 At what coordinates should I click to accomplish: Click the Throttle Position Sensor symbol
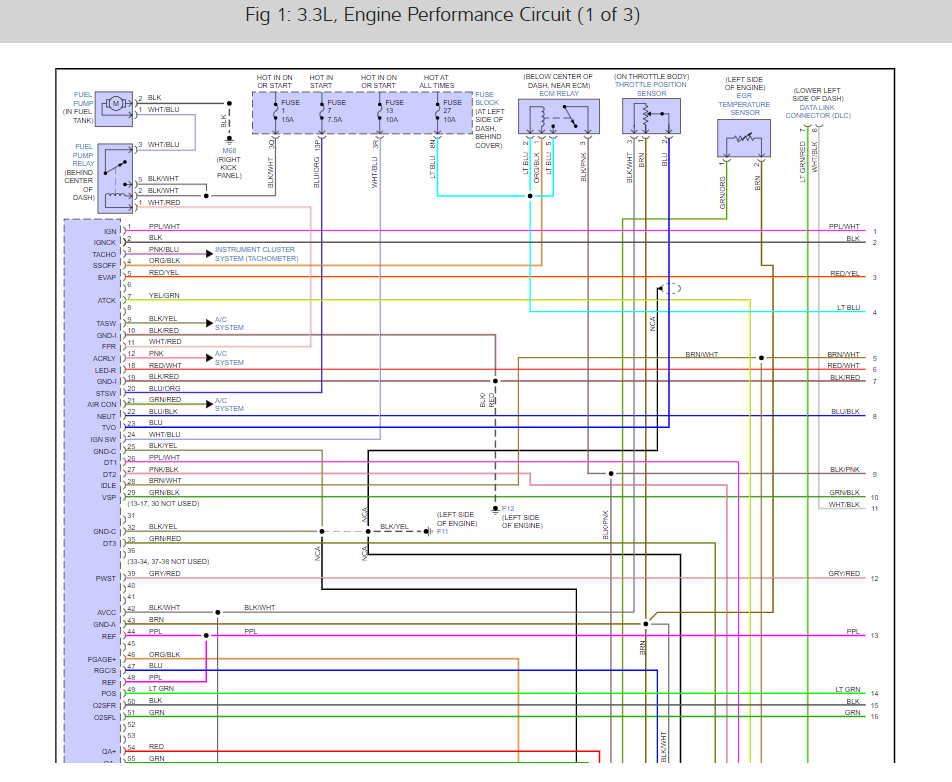(651, 117)
